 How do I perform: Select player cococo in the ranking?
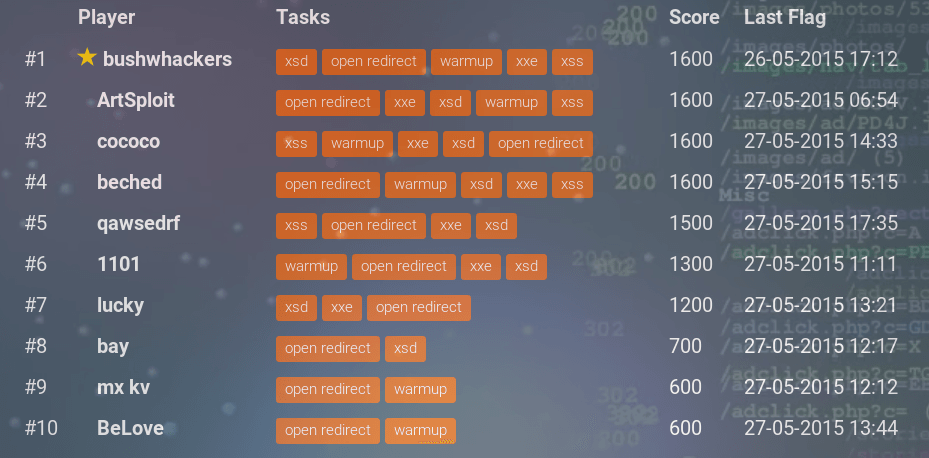128,141
